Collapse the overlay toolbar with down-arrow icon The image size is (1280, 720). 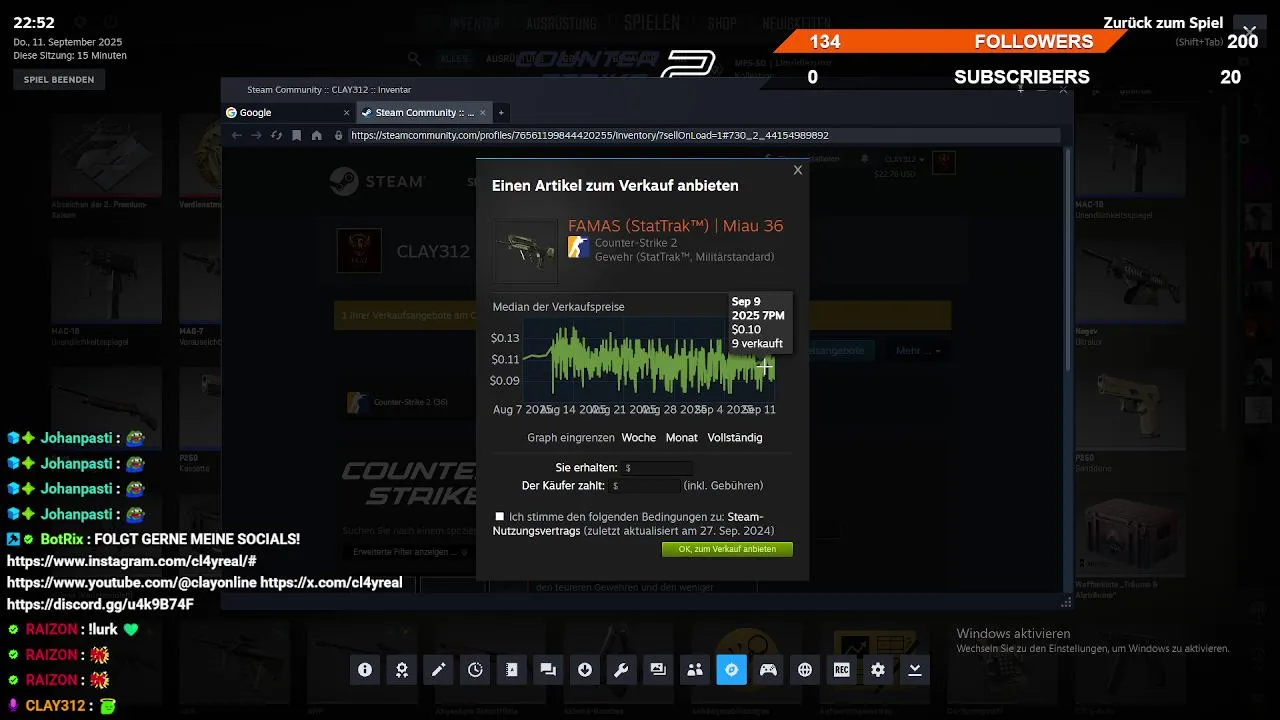click(x=914, y=670)
